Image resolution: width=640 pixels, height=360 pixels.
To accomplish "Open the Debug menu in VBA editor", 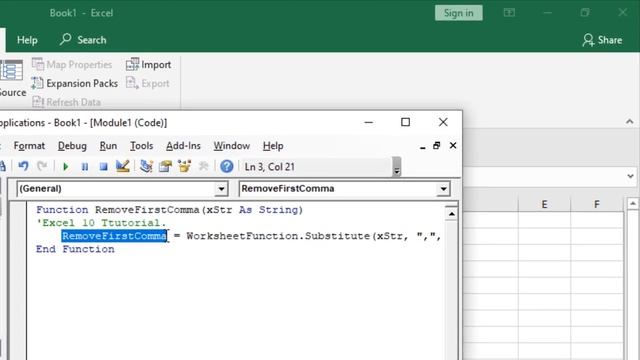I will (x=72, y=146).
